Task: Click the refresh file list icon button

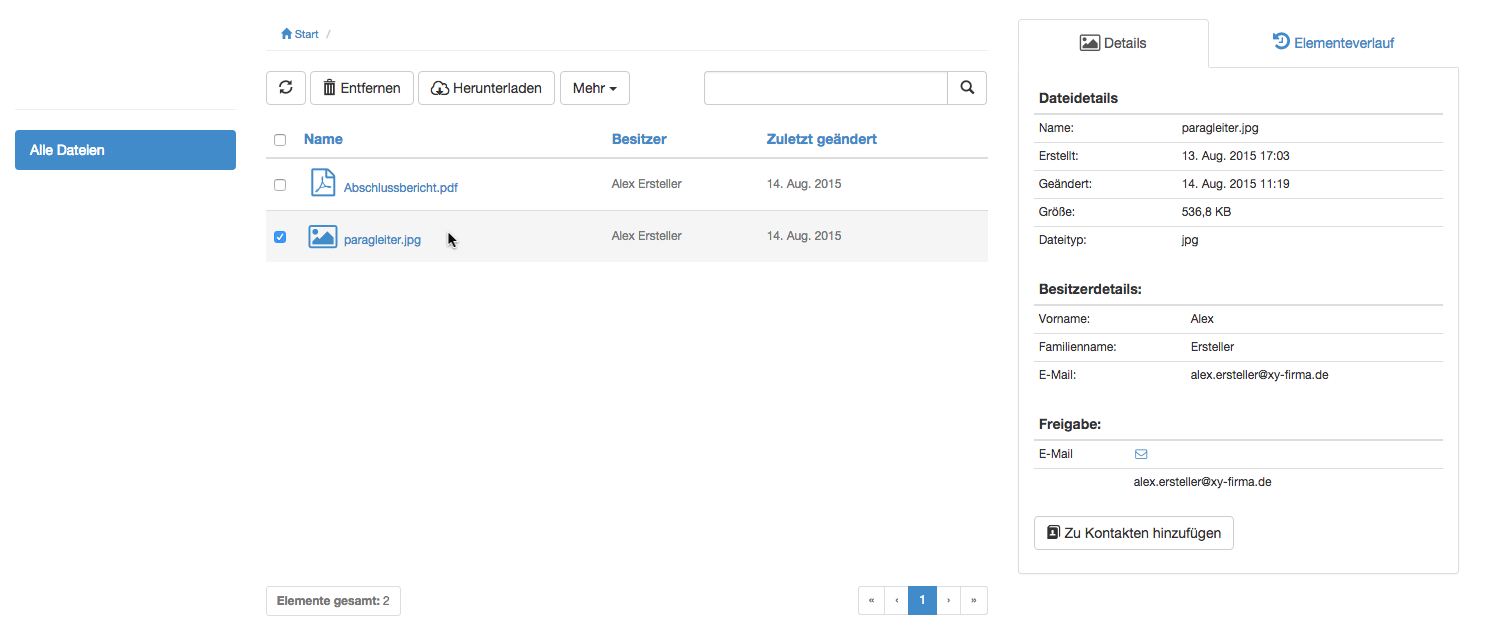Action: pos(286,88)
